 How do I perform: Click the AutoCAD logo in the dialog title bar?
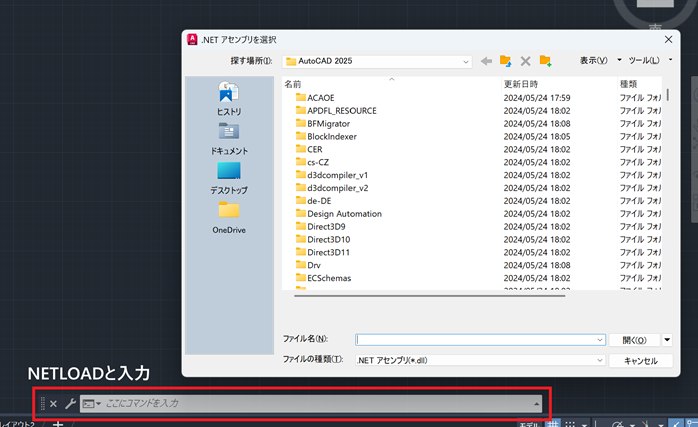[192, 40]
